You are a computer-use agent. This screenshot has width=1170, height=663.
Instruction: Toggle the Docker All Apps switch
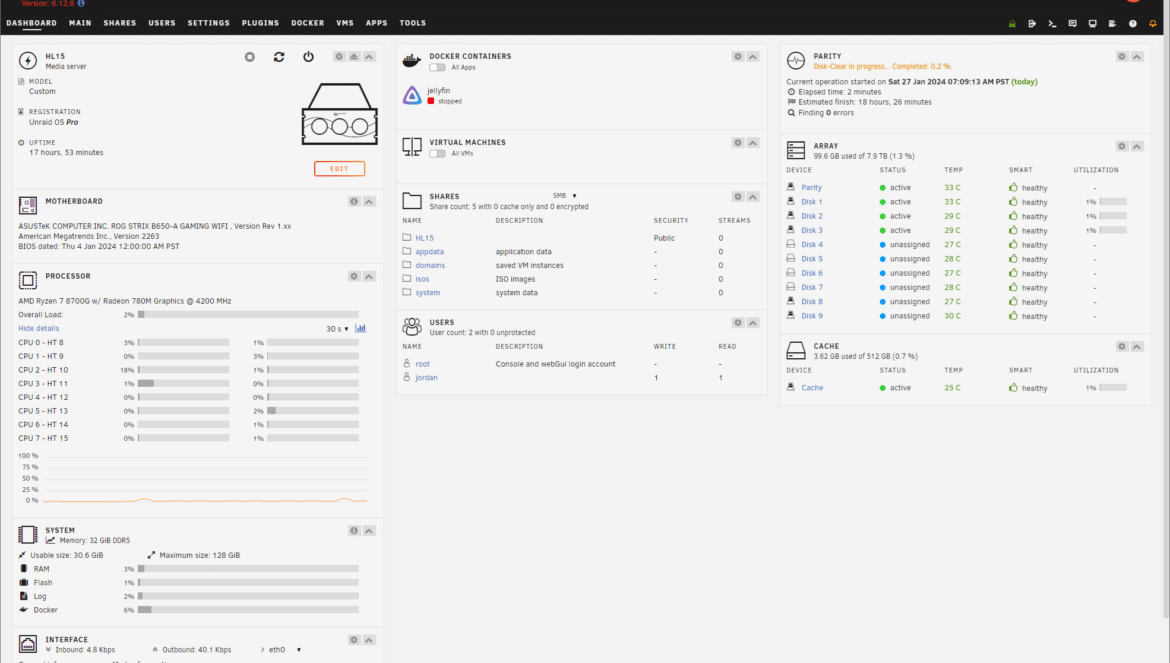(437, 67)
